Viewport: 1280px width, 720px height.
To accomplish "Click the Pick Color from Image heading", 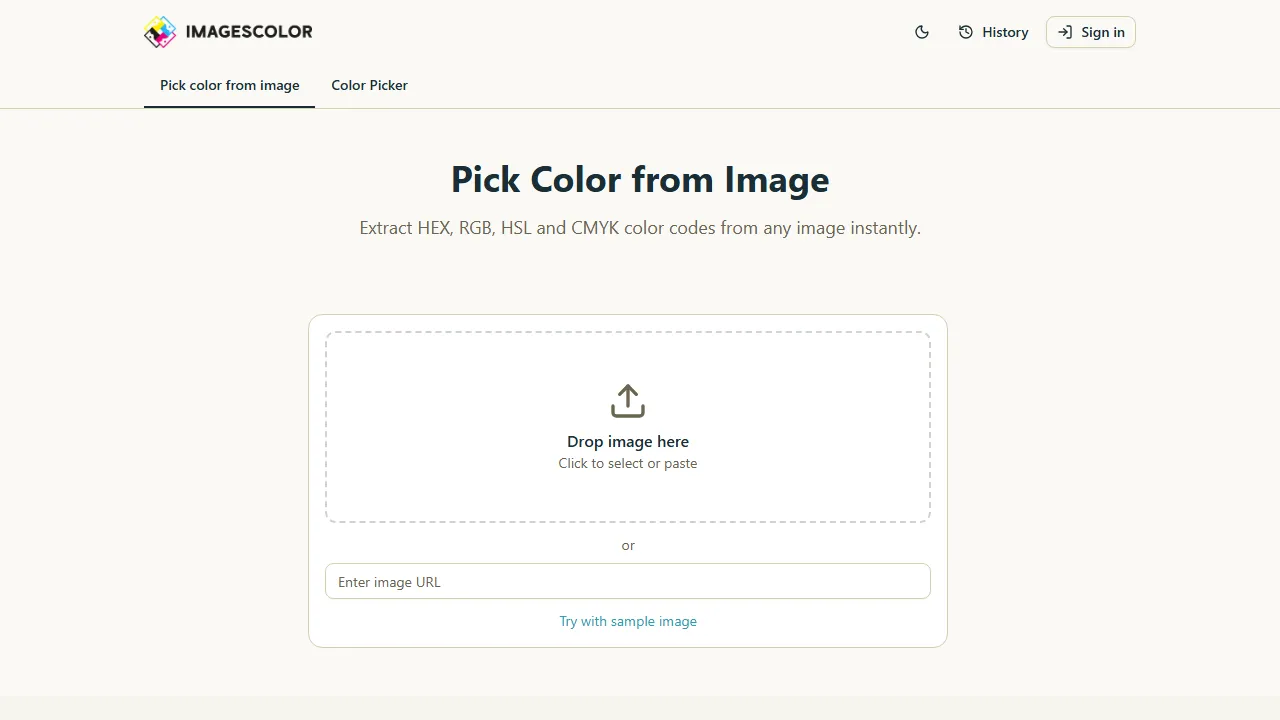I will 639,180.
